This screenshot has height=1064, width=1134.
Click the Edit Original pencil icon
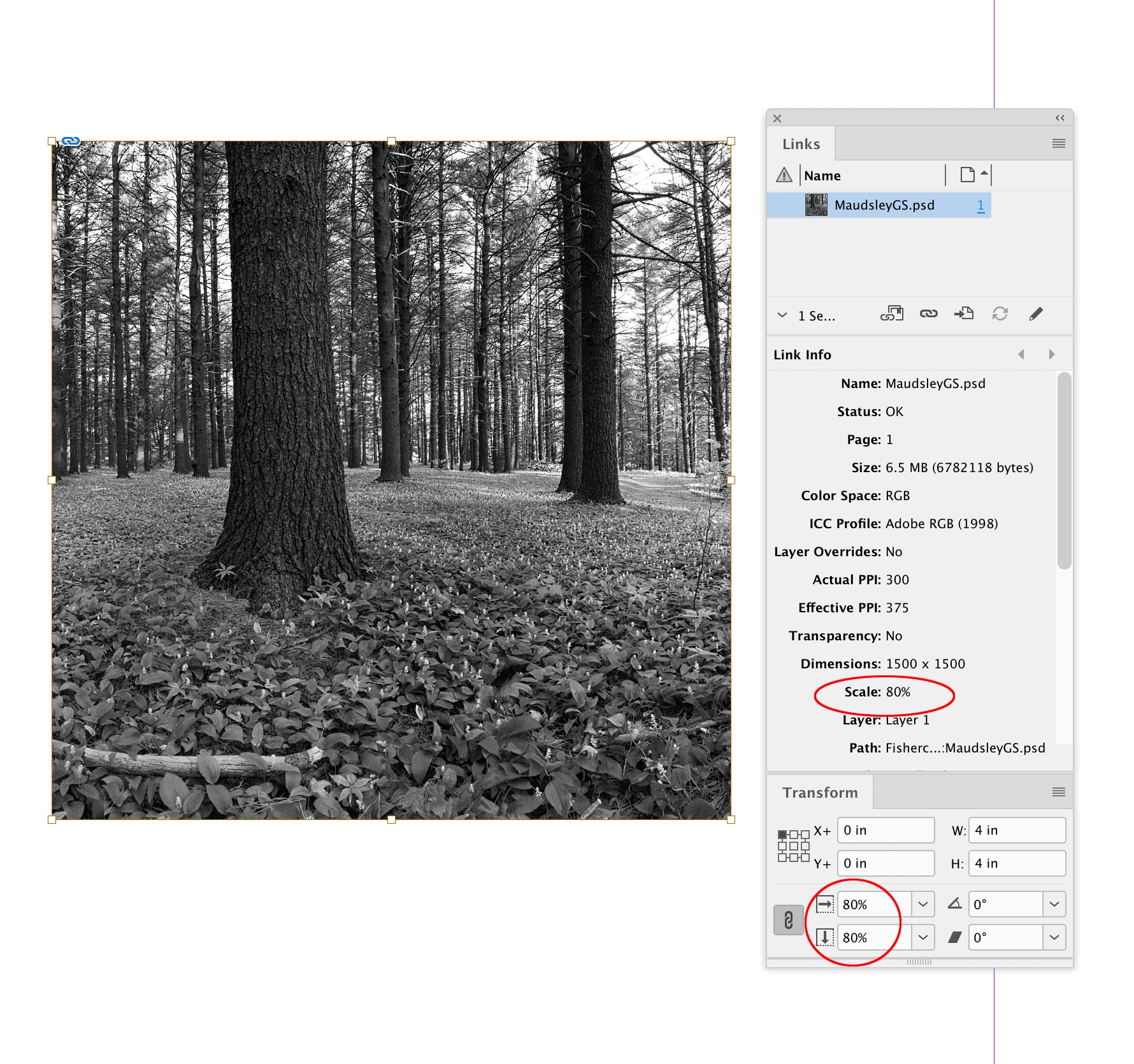[x=1036, y=313]
